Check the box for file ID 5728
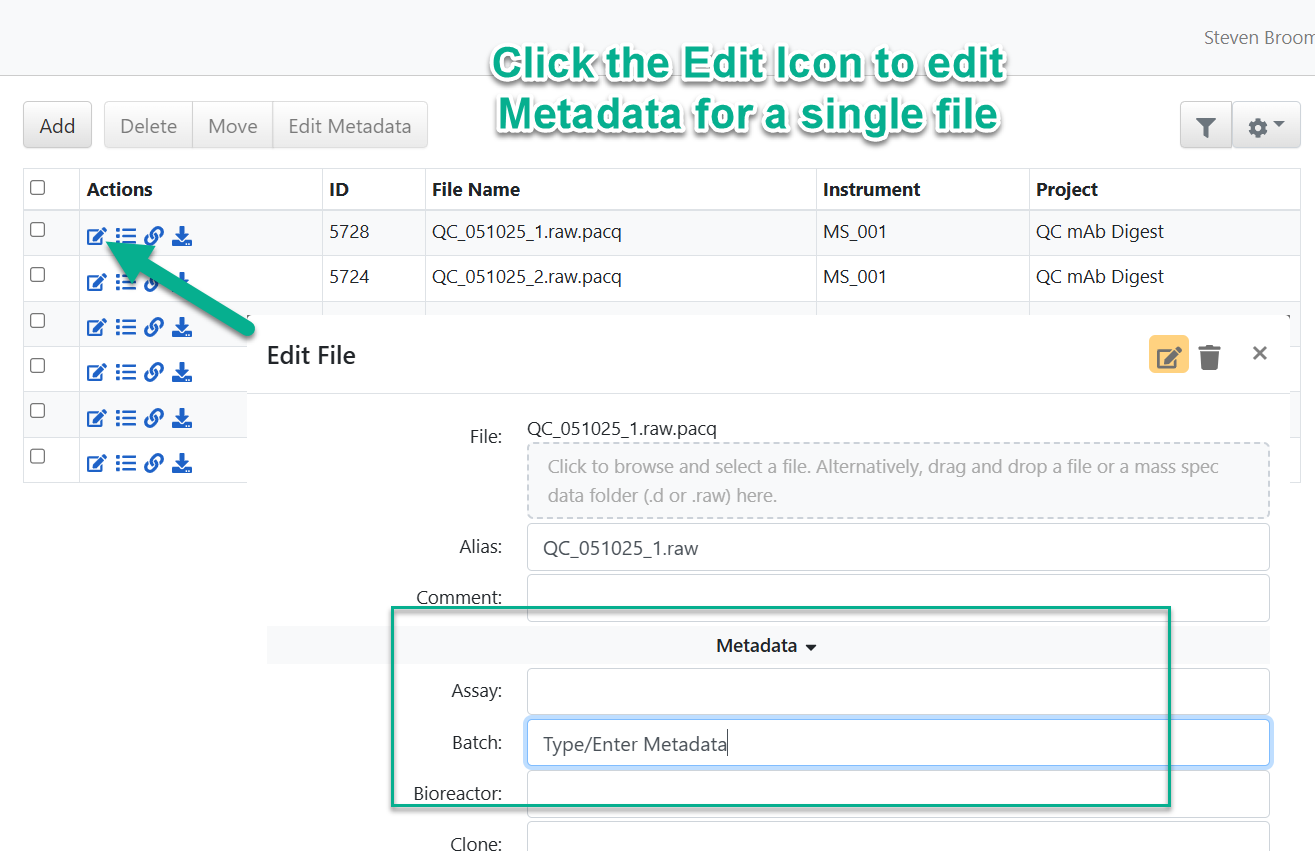Screen dimensions: 1315x857 coord(38,230)
